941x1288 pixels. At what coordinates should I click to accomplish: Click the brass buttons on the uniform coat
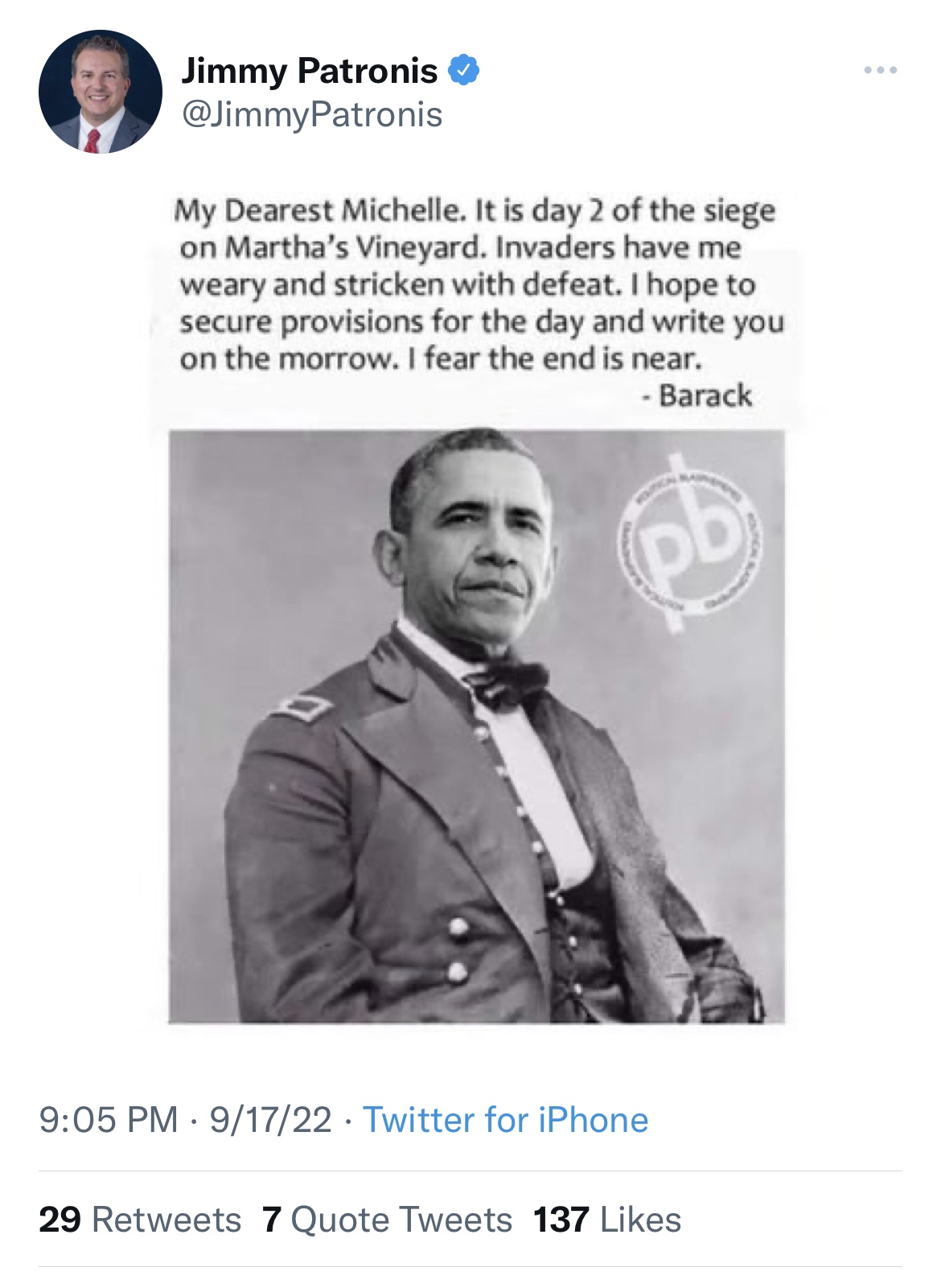[x=458, y=949]
